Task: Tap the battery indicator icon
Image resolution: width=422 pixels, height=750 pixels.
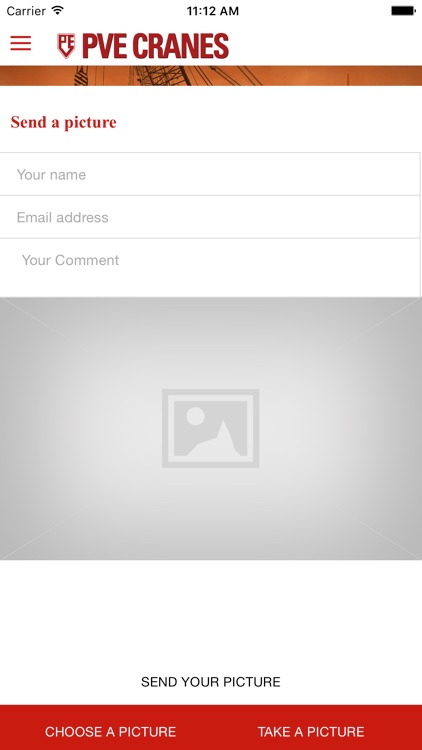Action: click(x=403, y=11)
